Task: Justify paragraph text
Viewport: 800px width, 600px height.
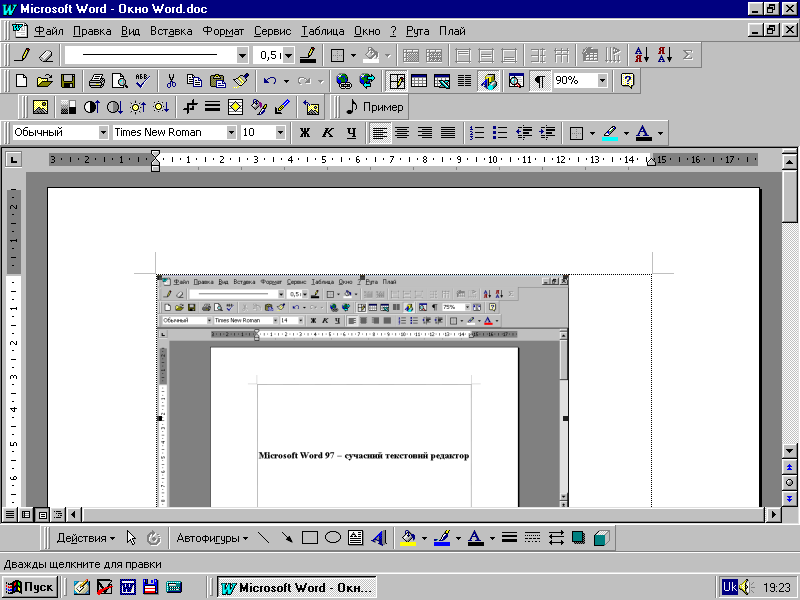Action: (x=448, y=133)
